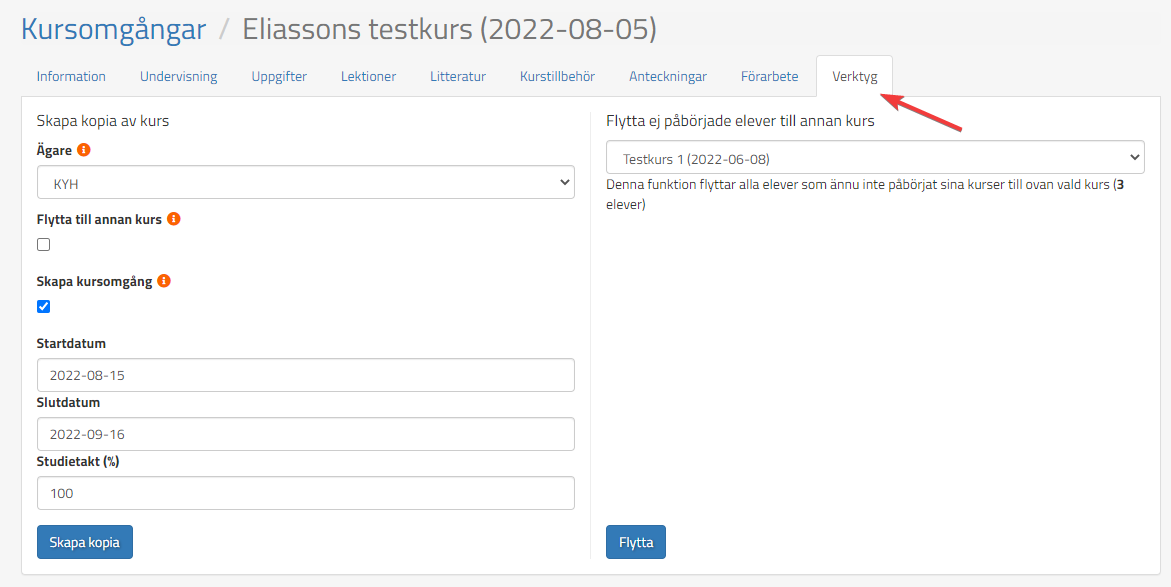
Task: Click info icon next to Skapa kursomgång
Action: click(x=165, y=281)
